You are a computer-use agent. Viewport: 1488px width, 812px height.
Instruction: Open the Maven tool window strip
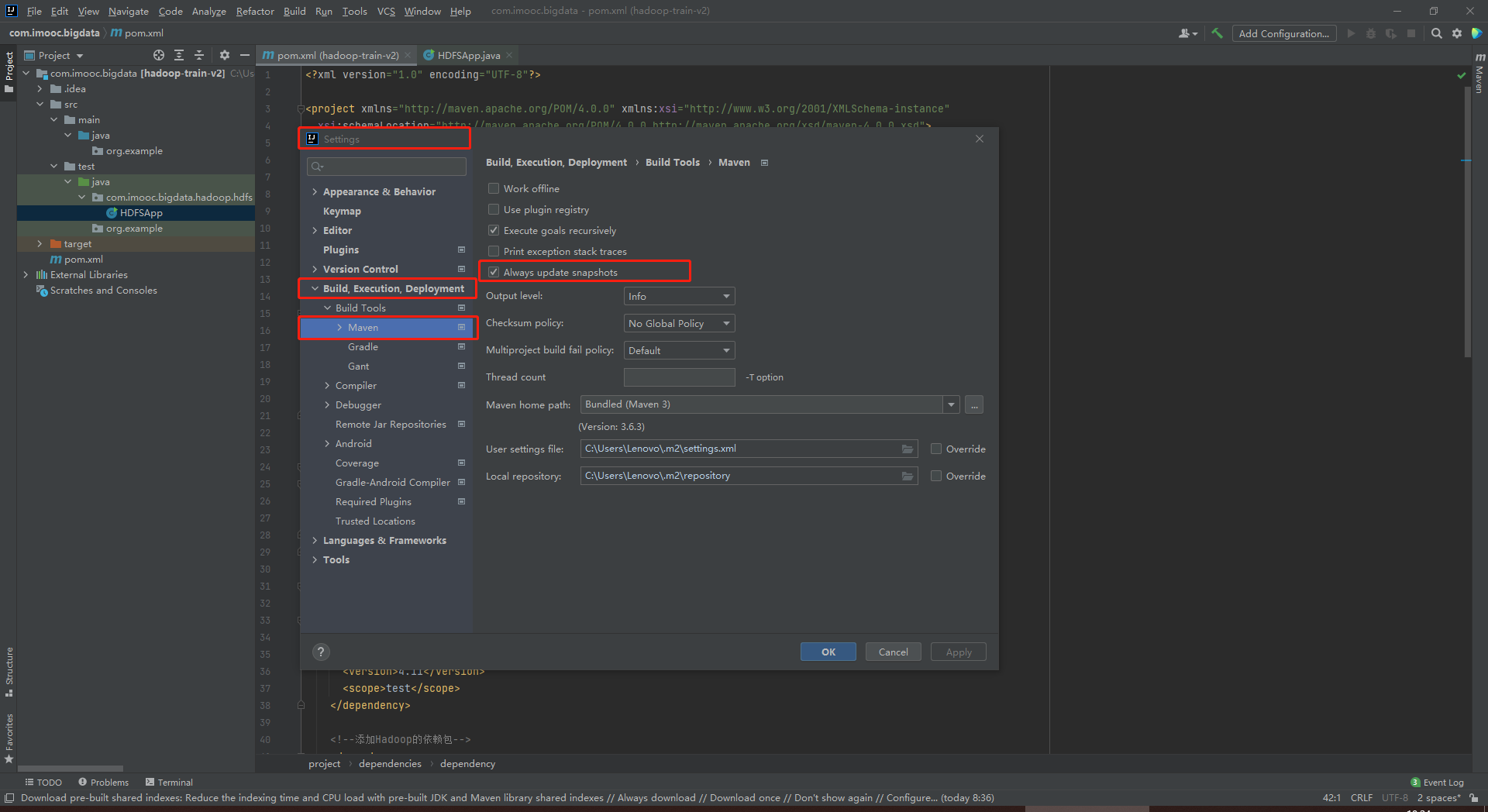(x=1479, y=74)
